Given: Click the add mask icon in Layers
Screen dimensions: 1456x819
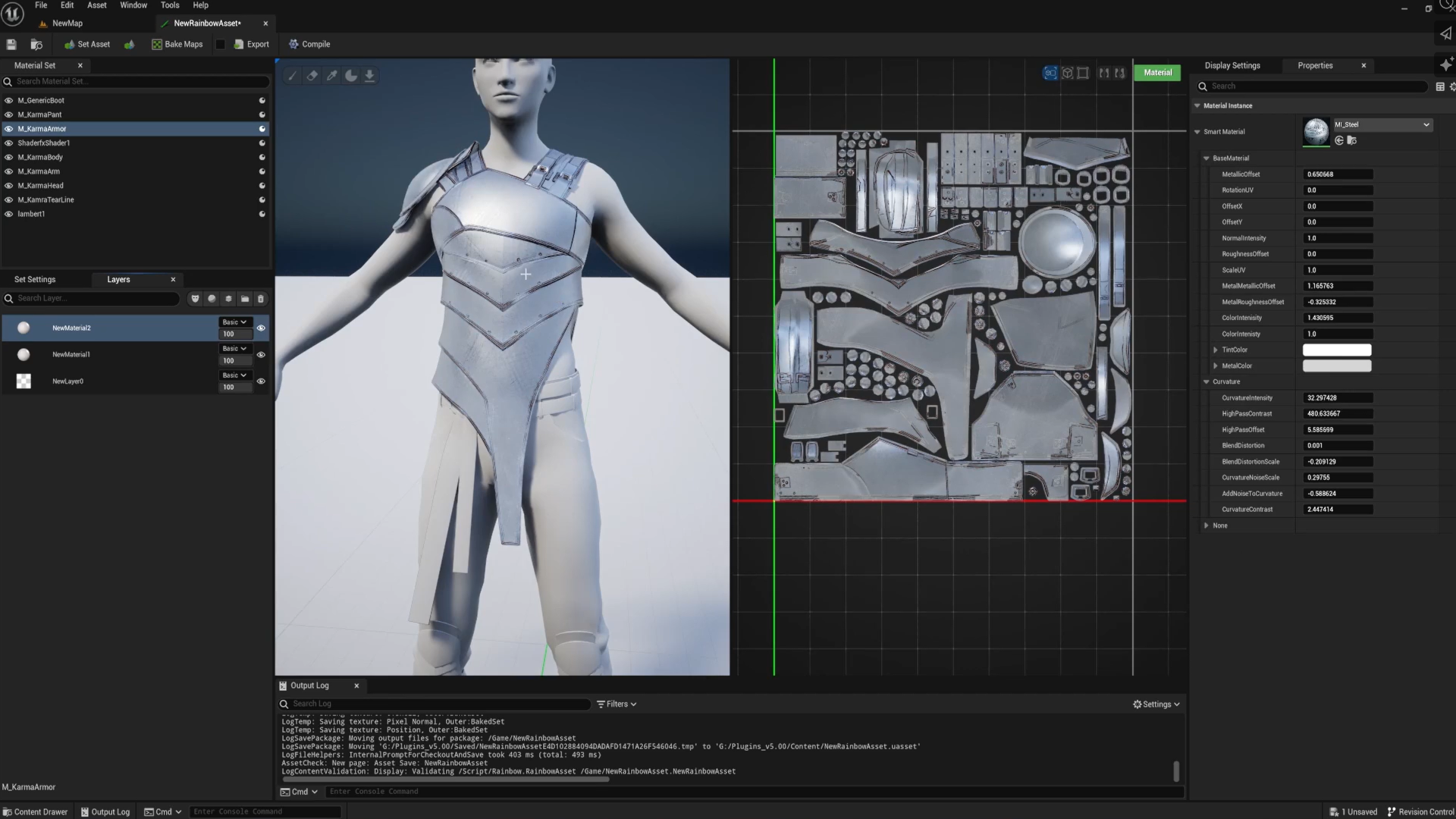Looking at the screenshot, I should click(195, 299).
